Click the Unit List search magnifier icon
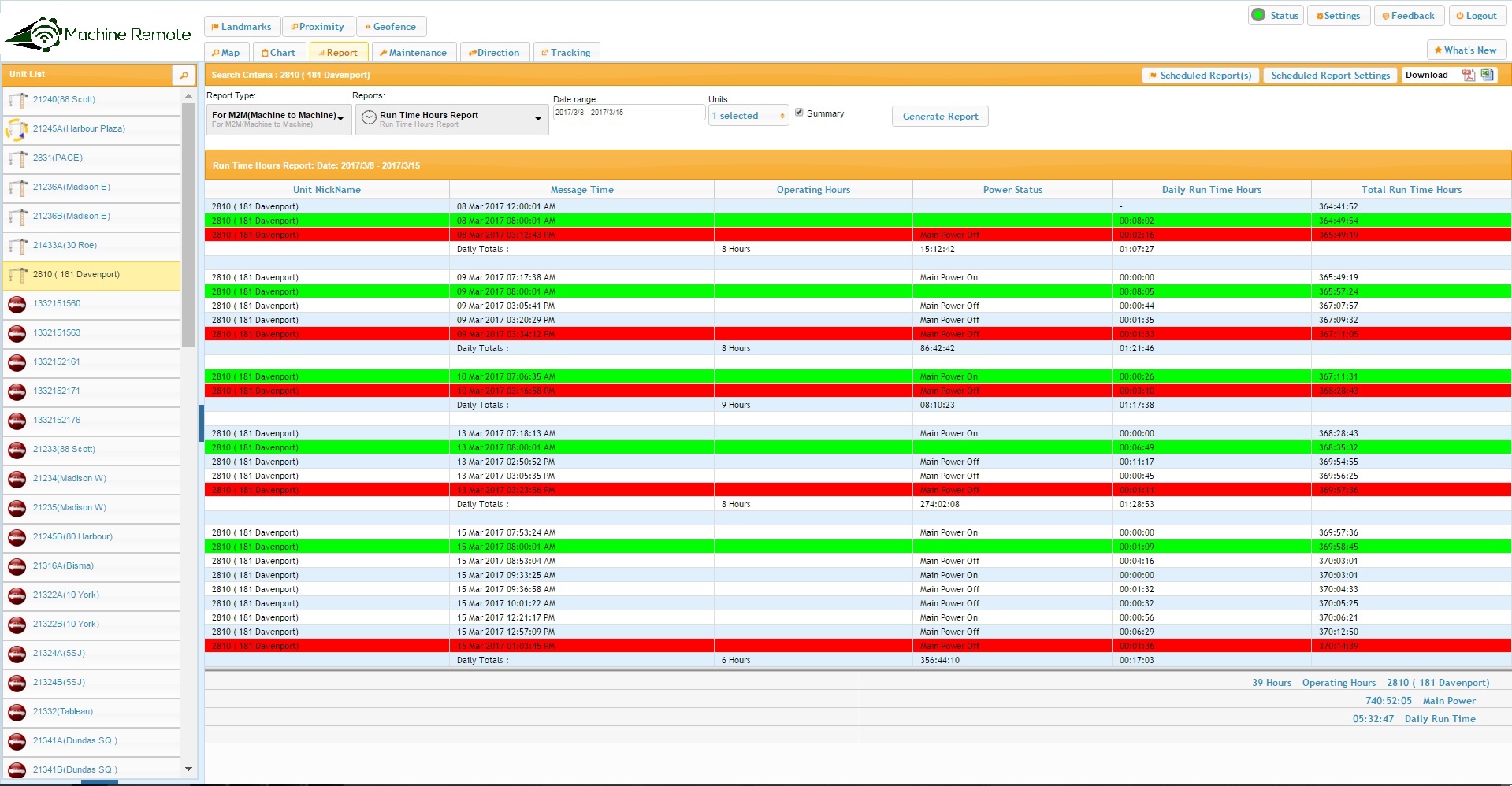 [184, 75]
